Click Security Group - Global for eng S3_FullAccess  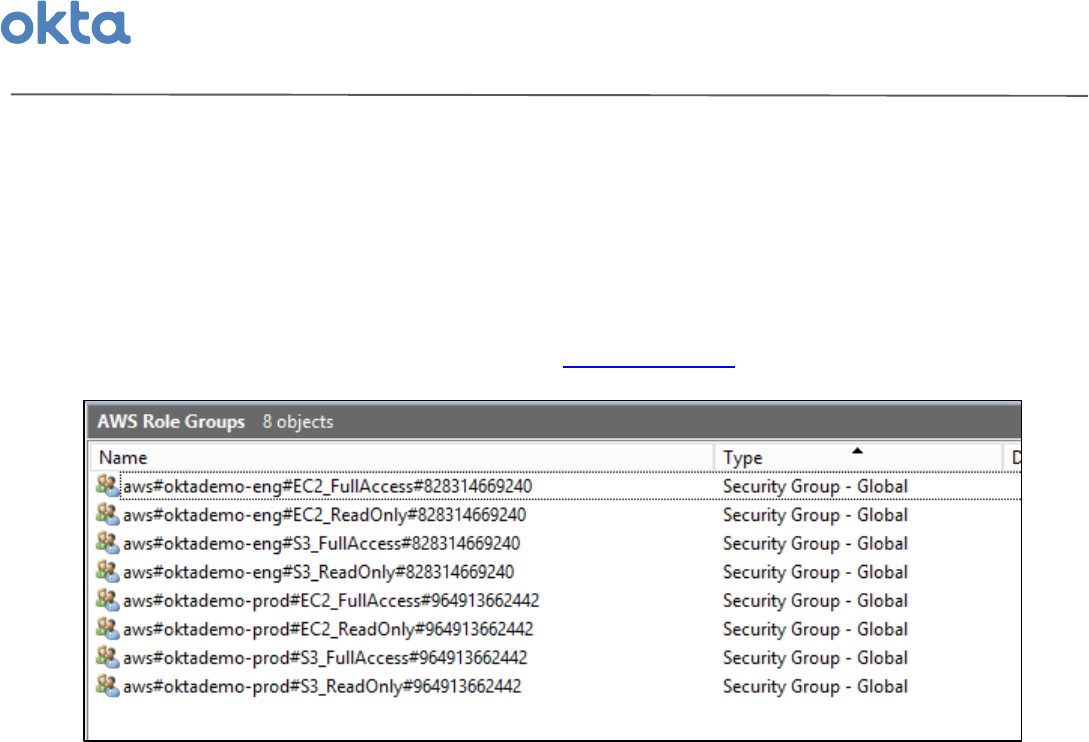(x=815, y=543)
